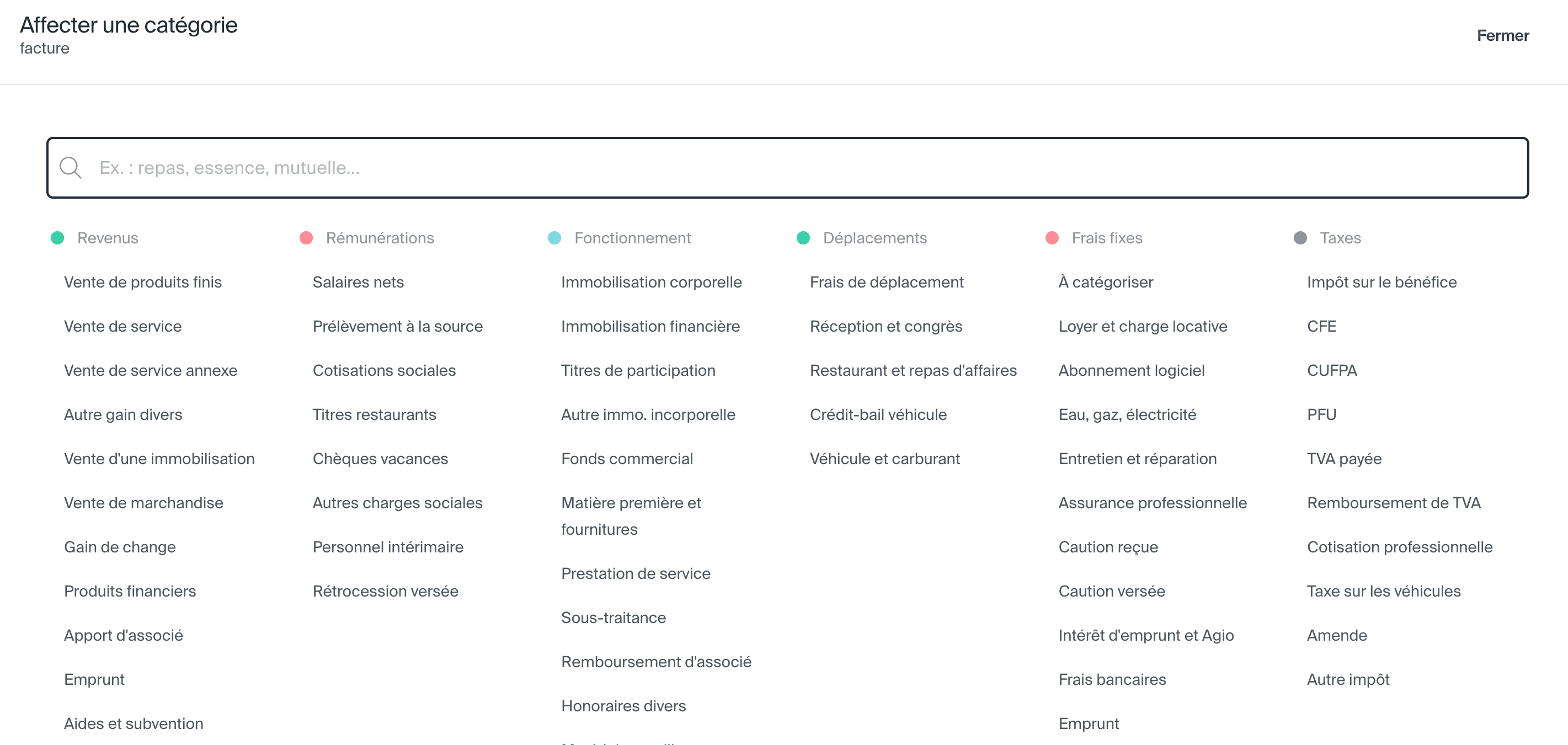
Task: Assign the TVA payée category
Action: 1344,459
